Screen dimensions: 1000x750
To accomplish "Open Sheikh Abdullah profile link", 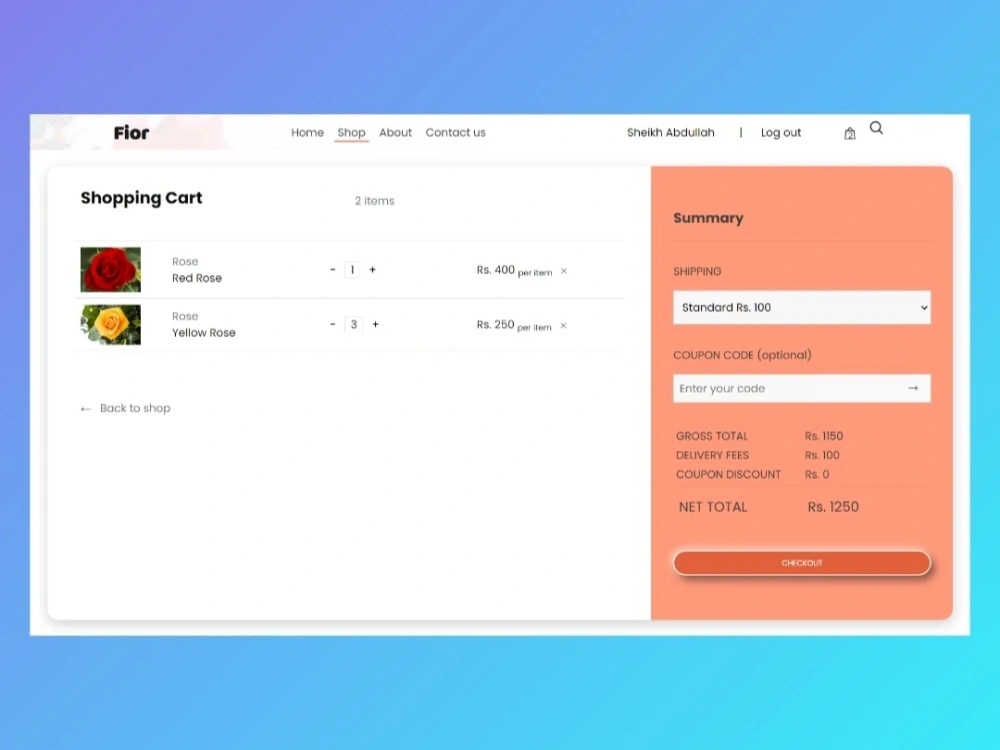I will 670,133.
